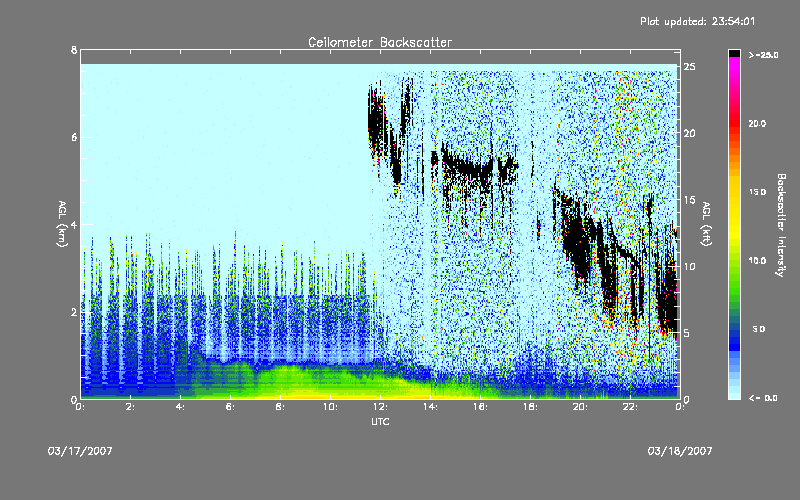Viewport: 800px width, 500px height.
Task: Click the 2 km tick label
Action: click(x=74, y=312)
